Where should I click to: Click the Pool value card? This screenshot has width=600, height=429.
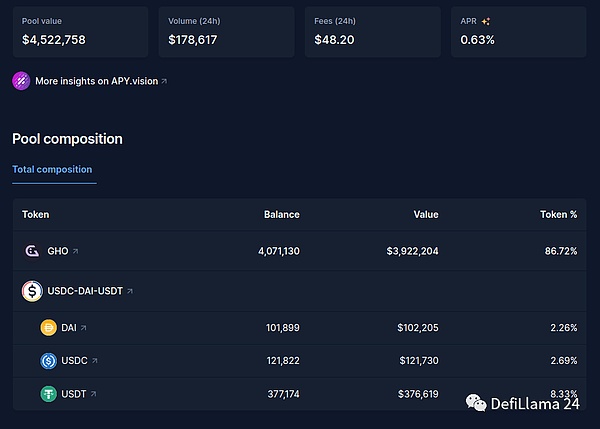coord(80,31)
